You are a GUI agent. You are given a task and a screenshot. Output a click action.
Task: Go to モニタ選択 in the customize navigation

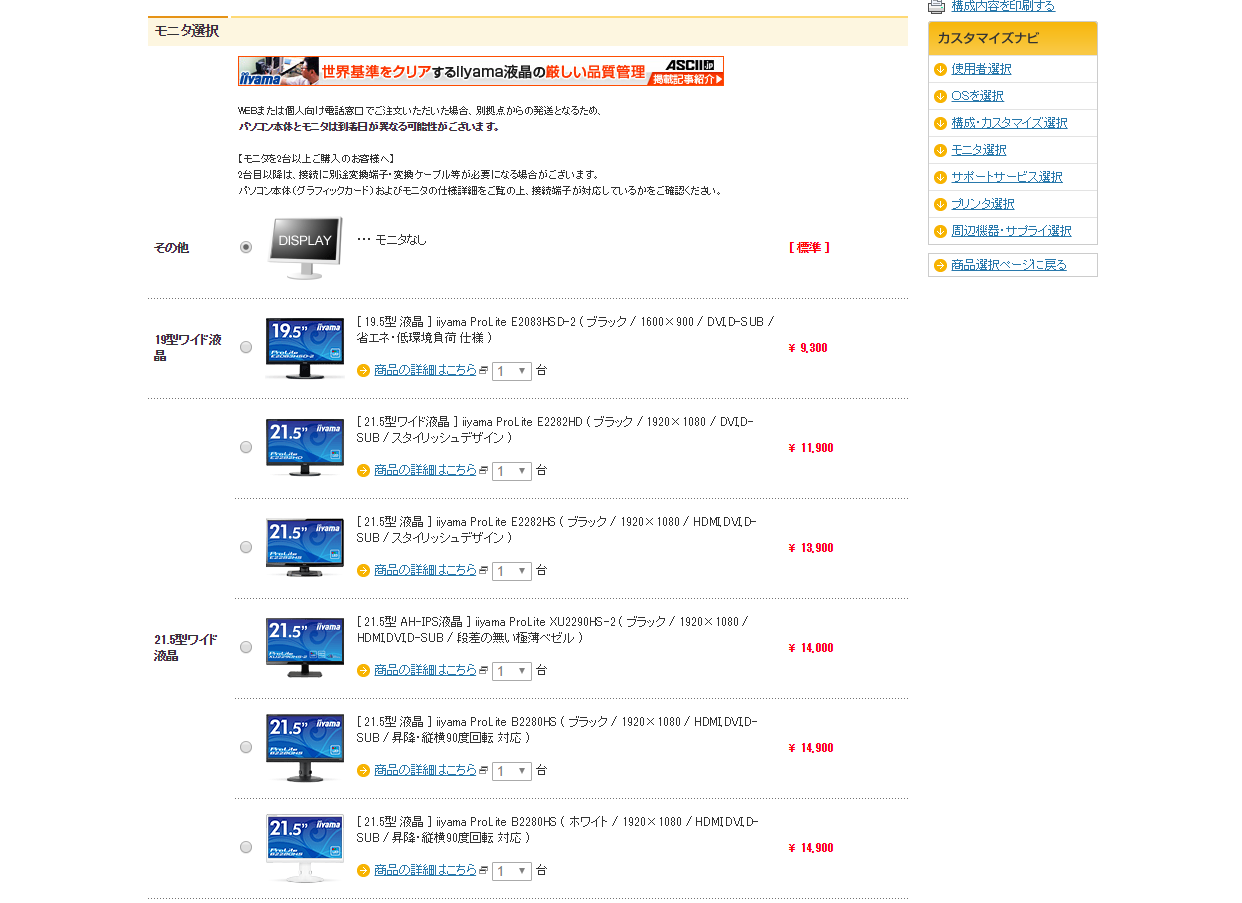click(x=978, y=150)
